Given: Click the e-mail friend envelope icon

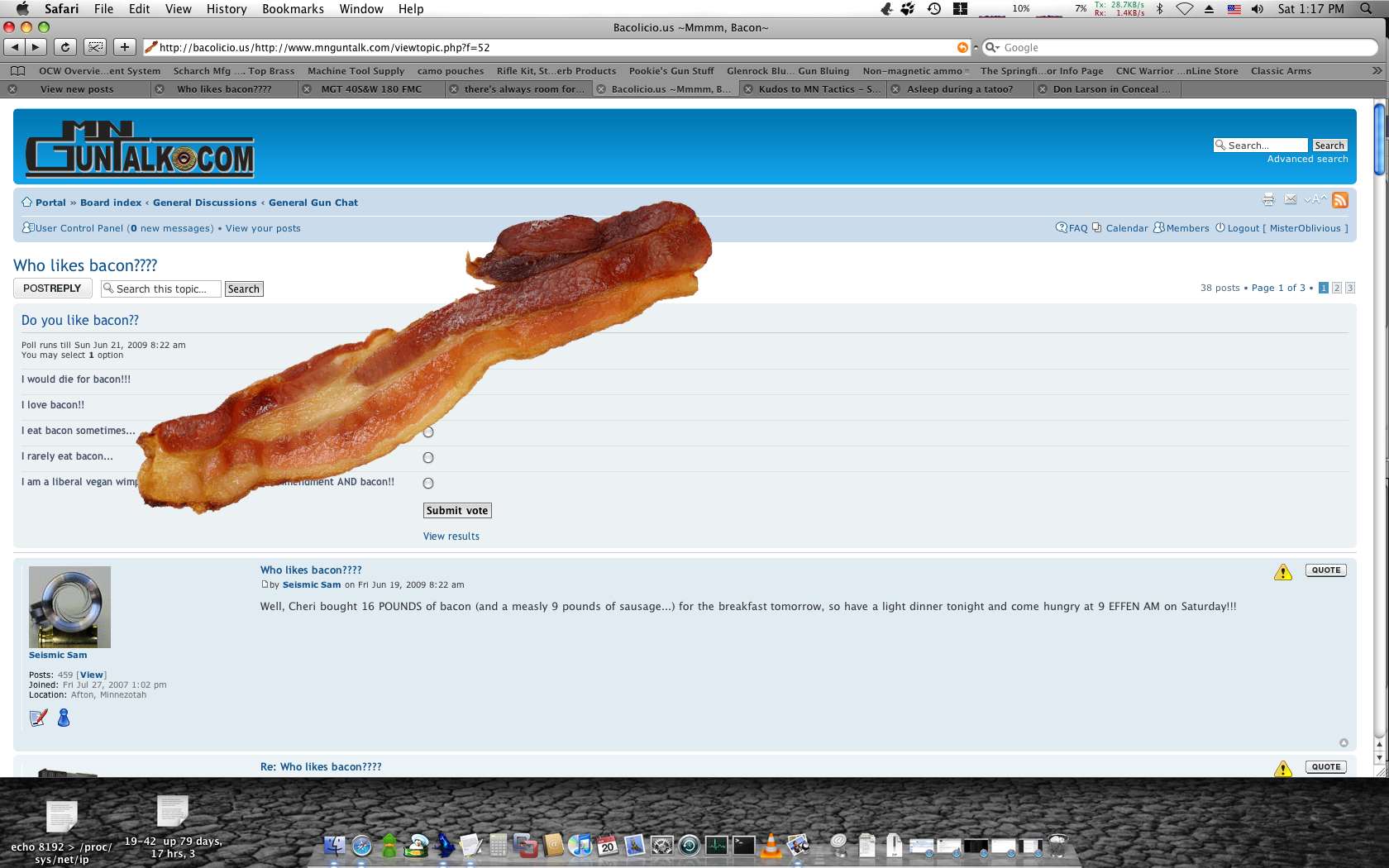Looking at the screenshot, I should click(1291, 200).
